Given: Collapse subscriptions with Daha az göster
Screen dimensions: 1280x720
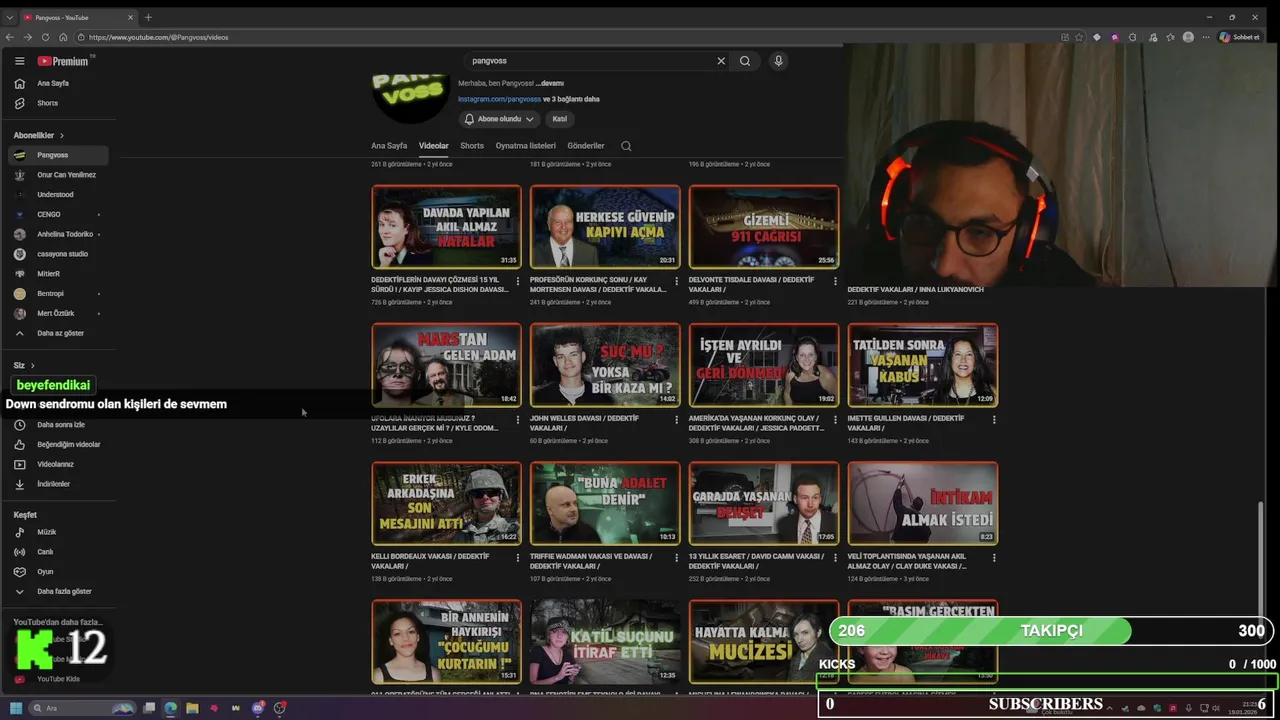Looking at the screenshot, I should (60, 333).
